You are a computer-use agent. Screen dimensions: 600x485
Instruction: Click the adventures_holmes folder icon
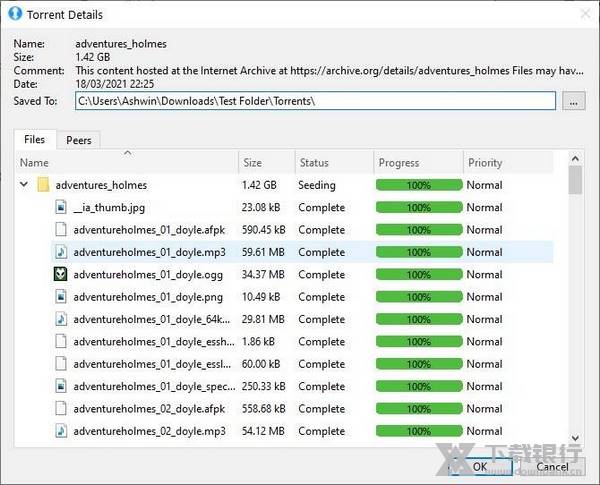coord(43,185)
